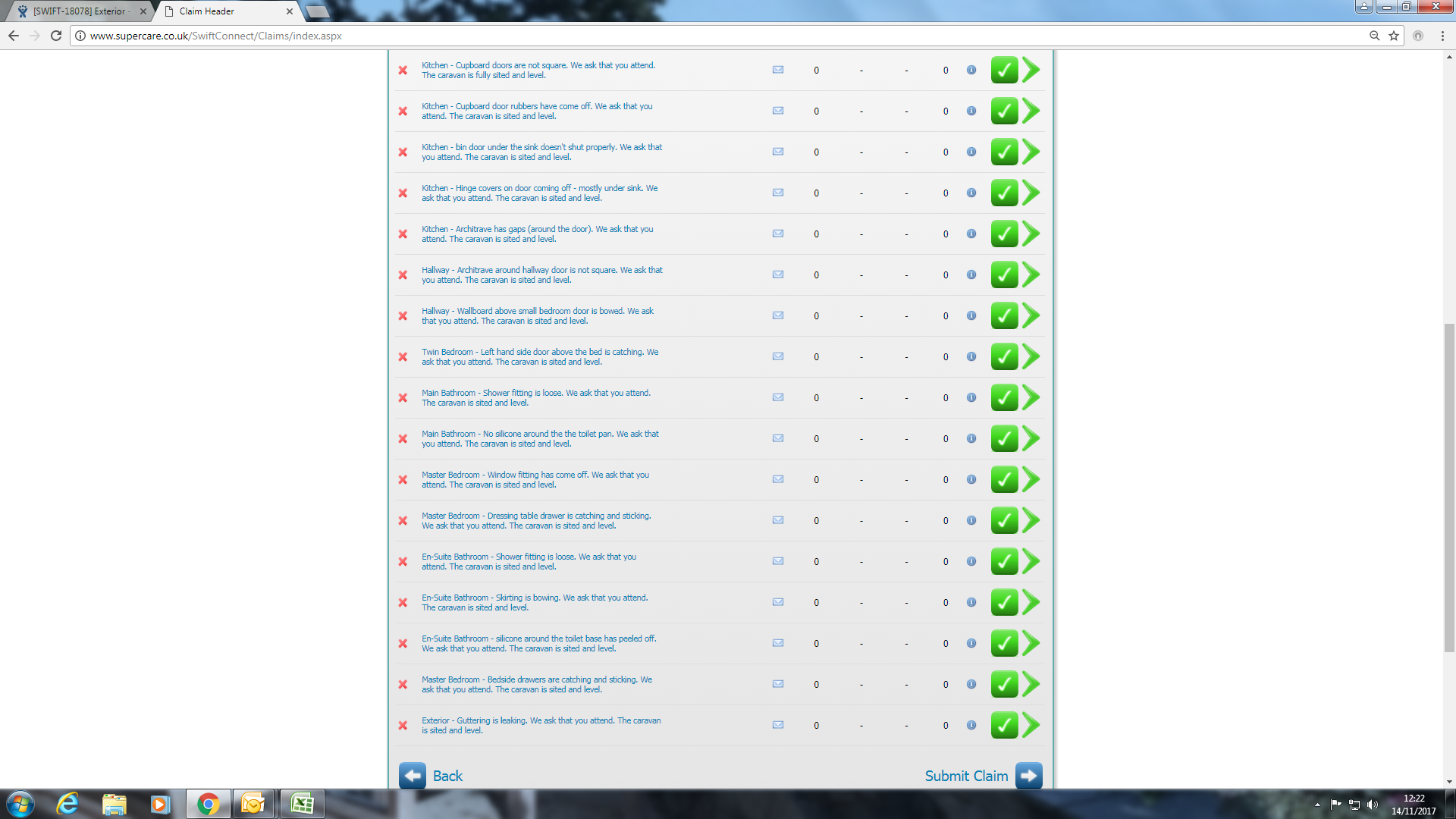
Task: Expand green arrow on En-Suite silicone peeled off row
Action: pyautogui.click(x=1031, y=643)
